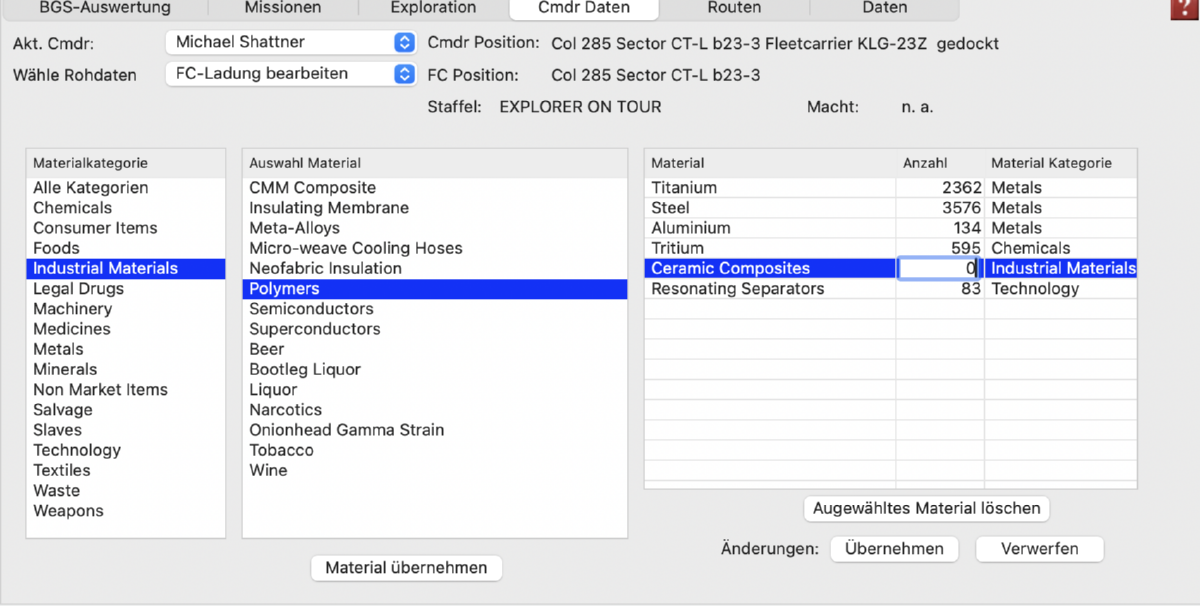Click the Anzahl column header

pyautogui.click(x=924, y=163)
